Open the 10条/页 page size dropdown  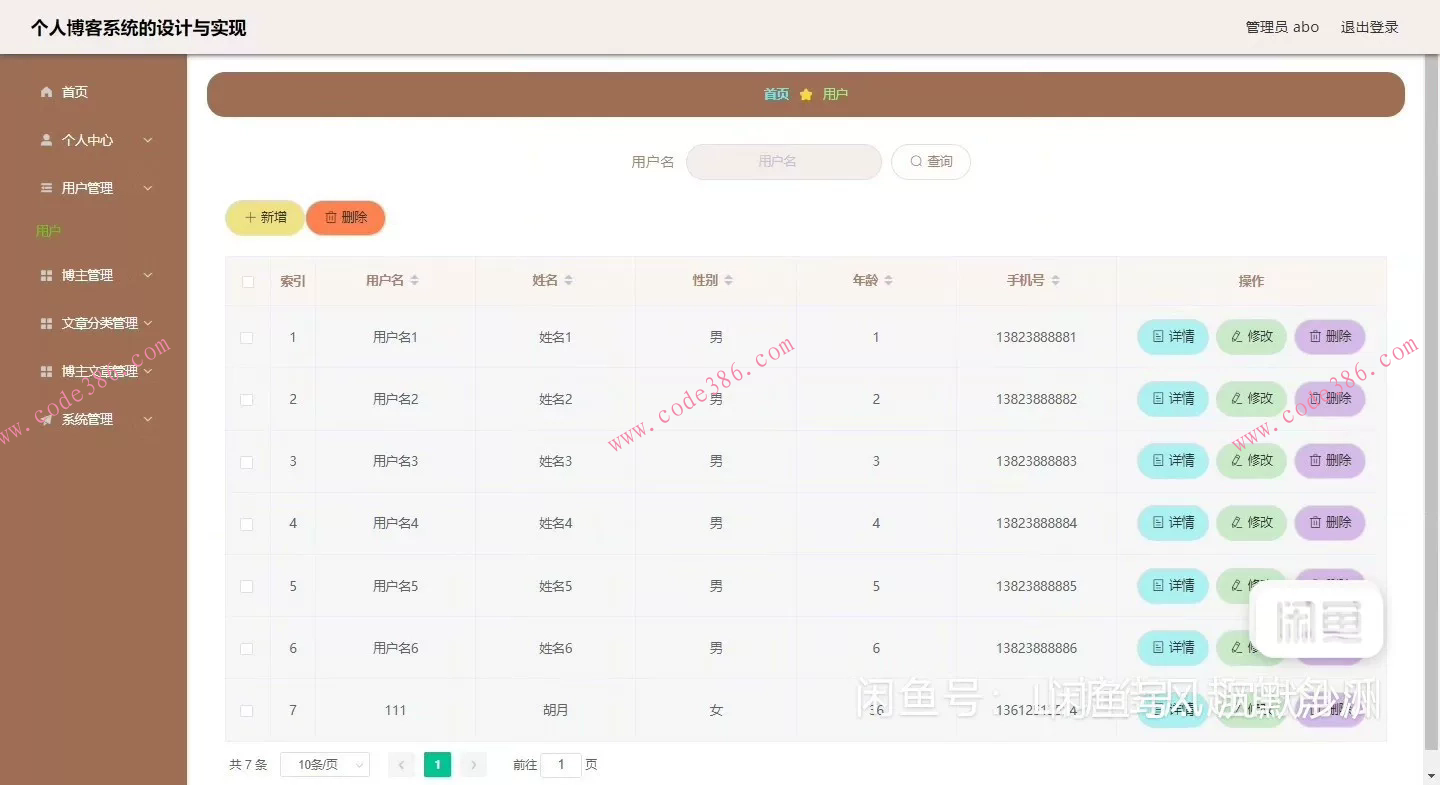(325, 763)
